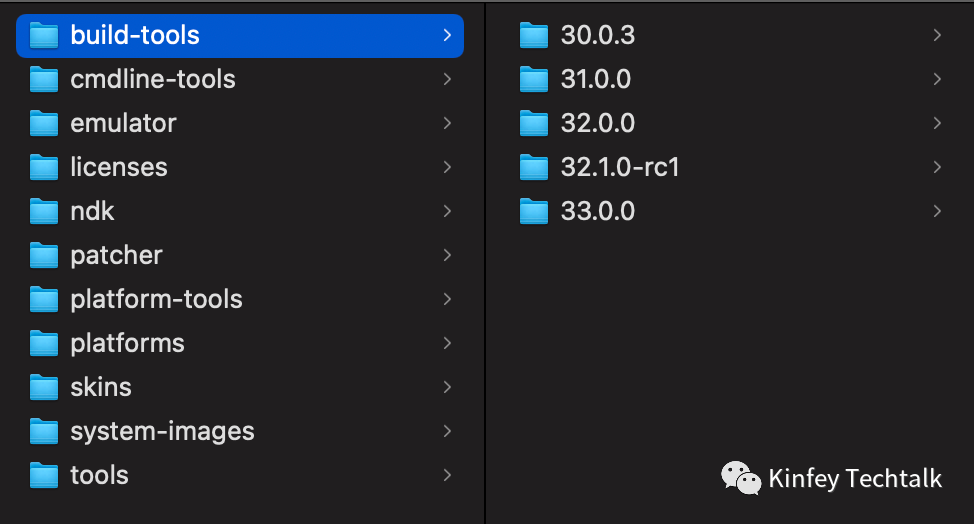Click the system-images folder icon
Screen dimensions: 974x524
coord(44,432)
